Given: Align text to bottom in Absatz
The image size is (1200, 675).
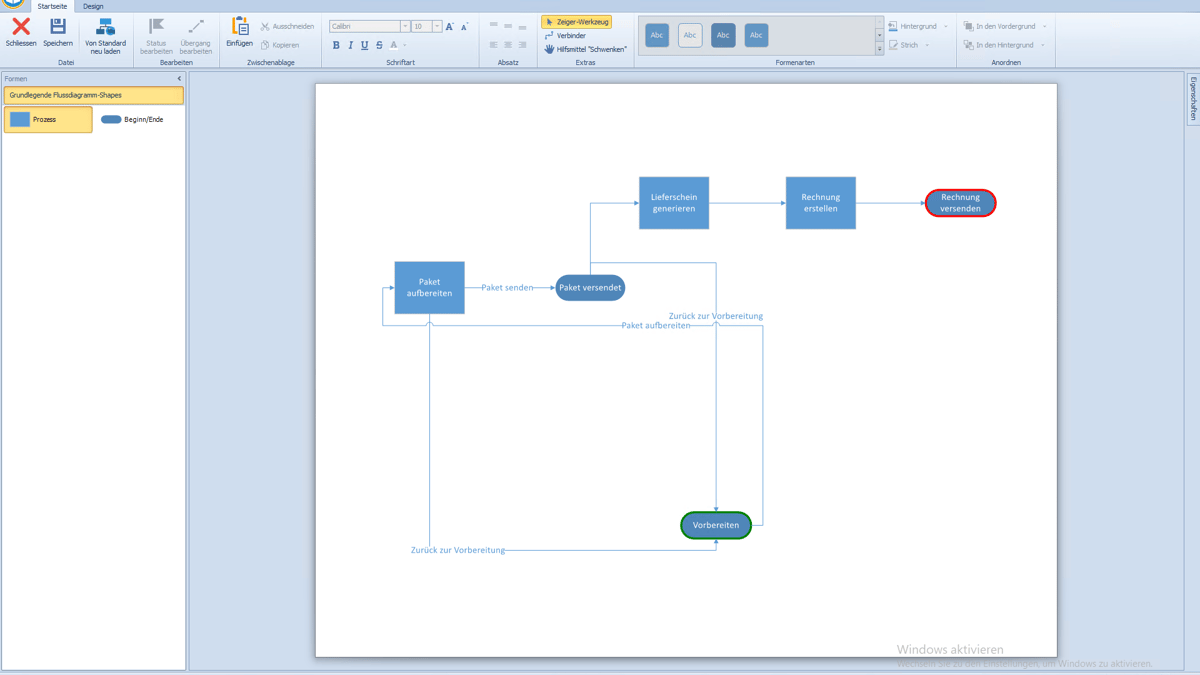Looking at the screenshot, I should (x=522, y=26).
